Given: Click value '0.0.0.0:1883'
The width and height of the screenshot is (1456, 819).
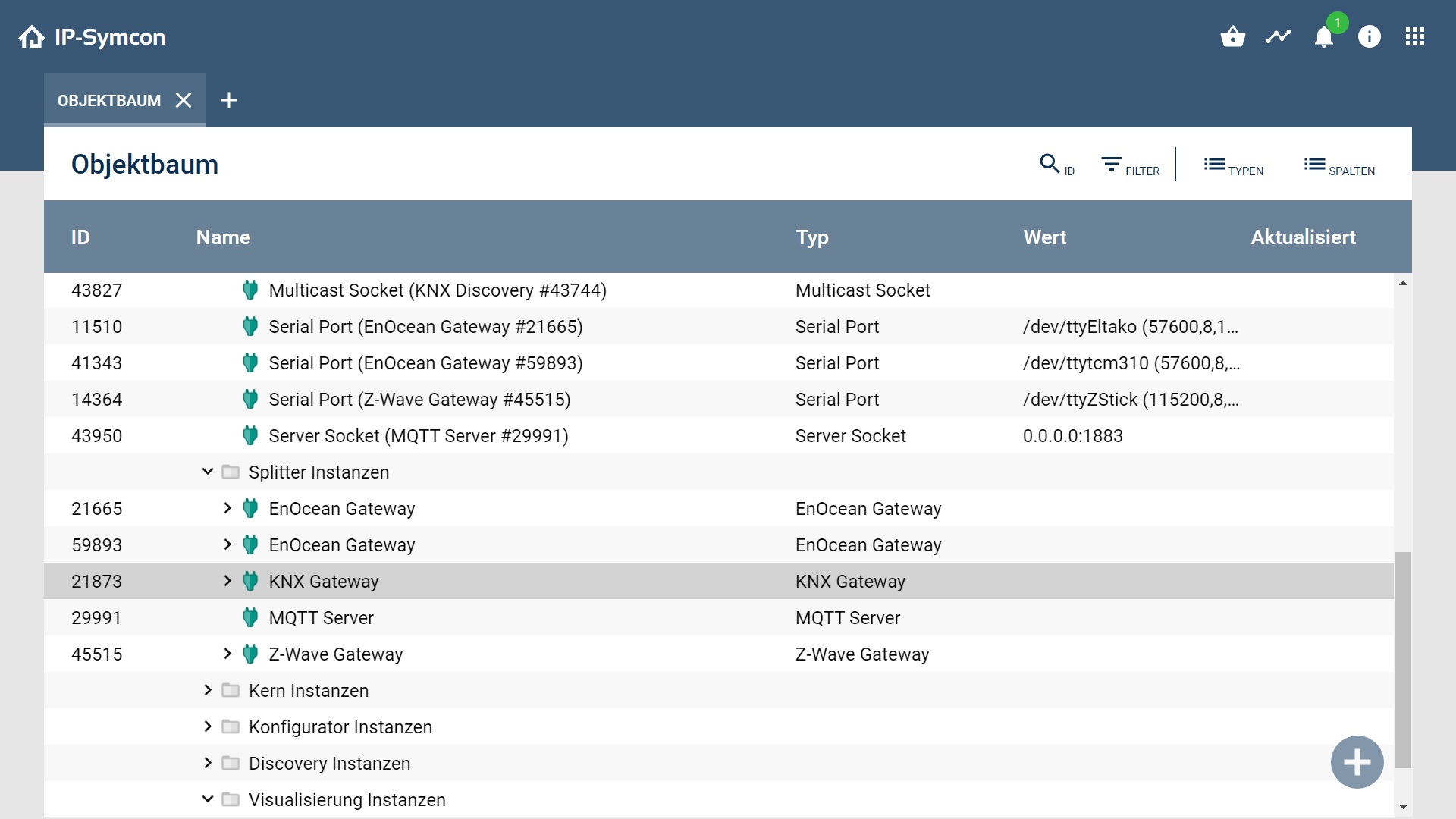Looking at the screenshot, I should [1072, 436].
